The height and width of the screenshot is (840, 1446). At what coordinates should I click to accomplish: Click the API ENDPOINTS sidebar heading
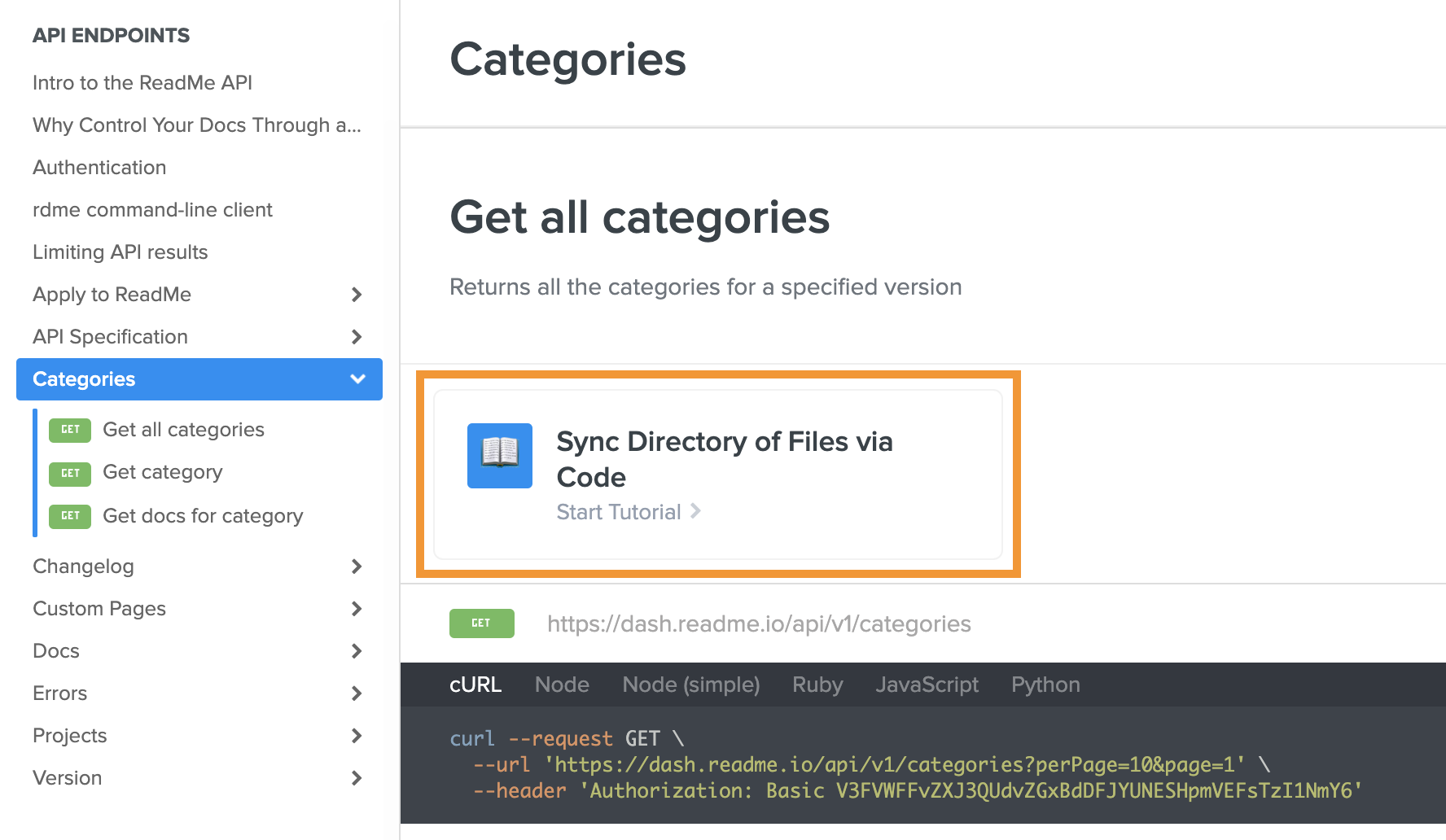tap(111, 36)
